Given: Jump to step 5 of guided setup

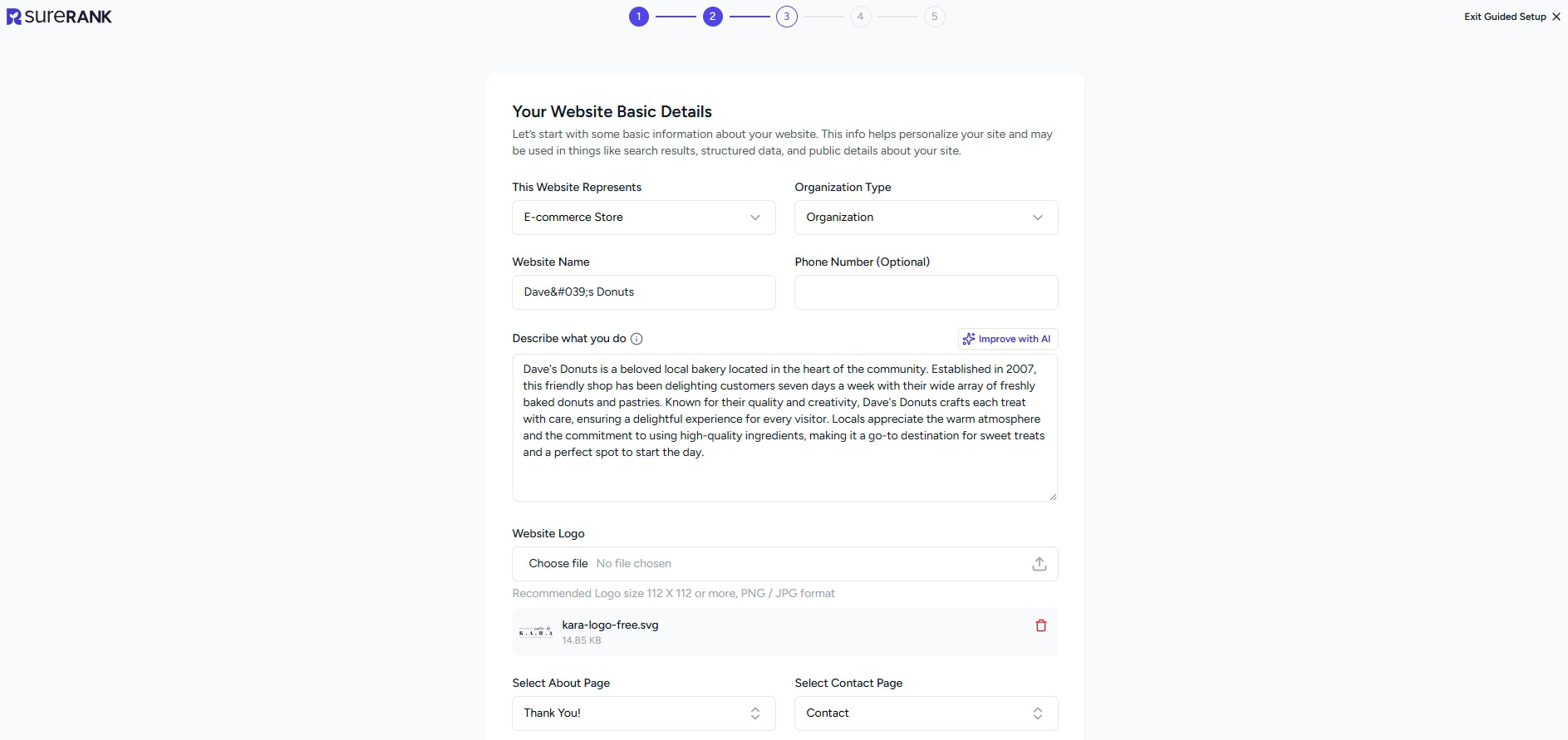Looking at the screenshot, I should pos(934,17).
